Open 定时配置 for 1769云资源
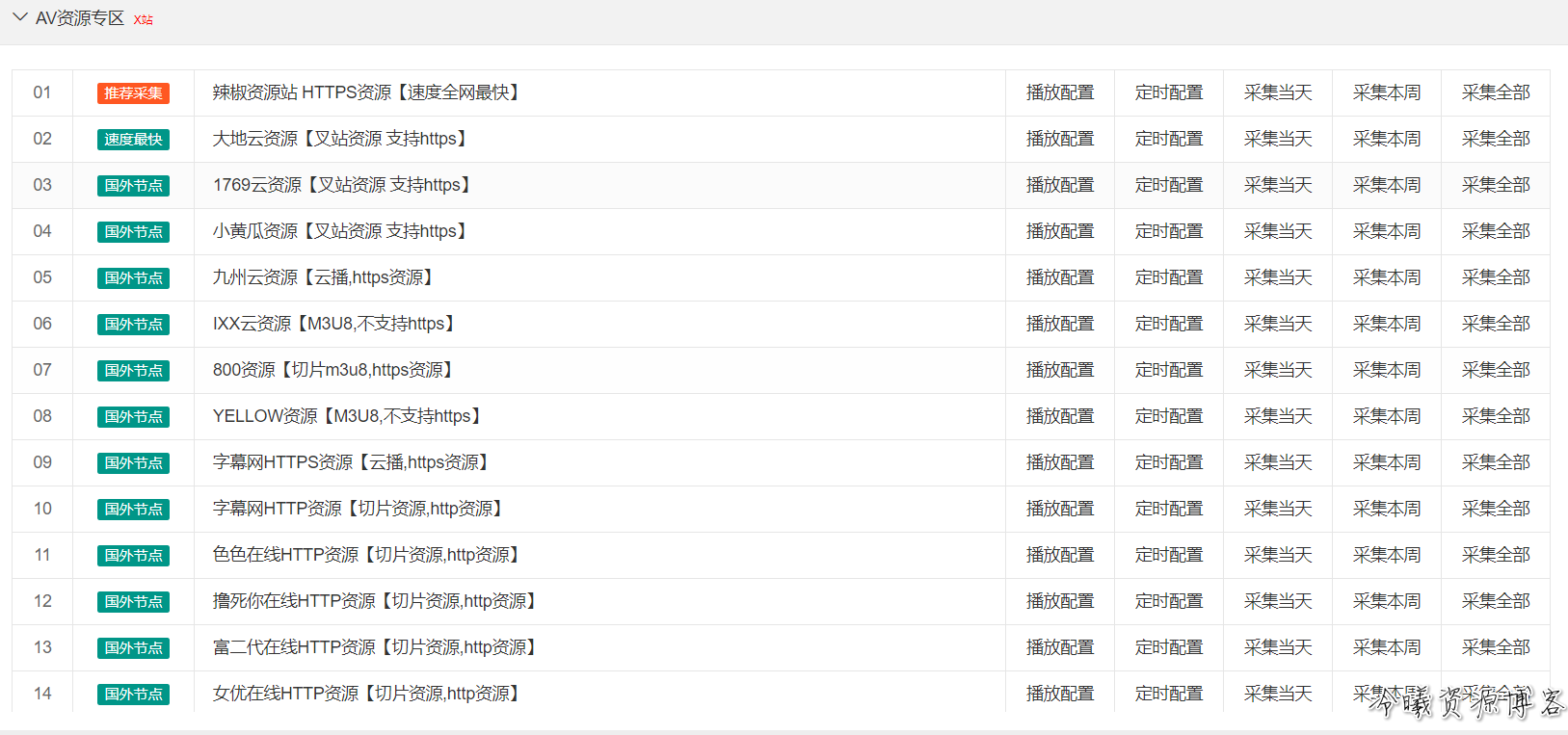 coord(1169,185)
